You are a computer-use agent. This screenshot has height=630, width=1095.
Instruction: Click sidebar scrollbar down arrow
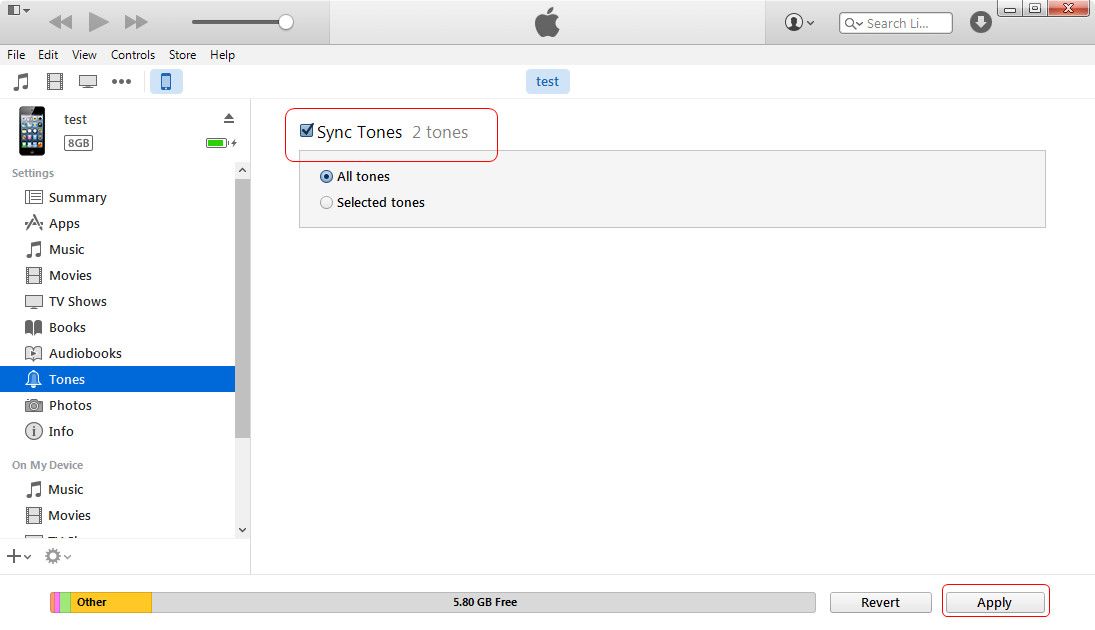[242, 529]
